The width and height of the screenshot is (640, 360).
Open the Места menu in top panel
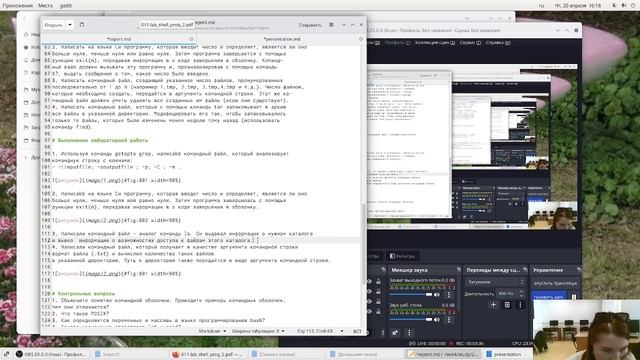pos(45,6)
